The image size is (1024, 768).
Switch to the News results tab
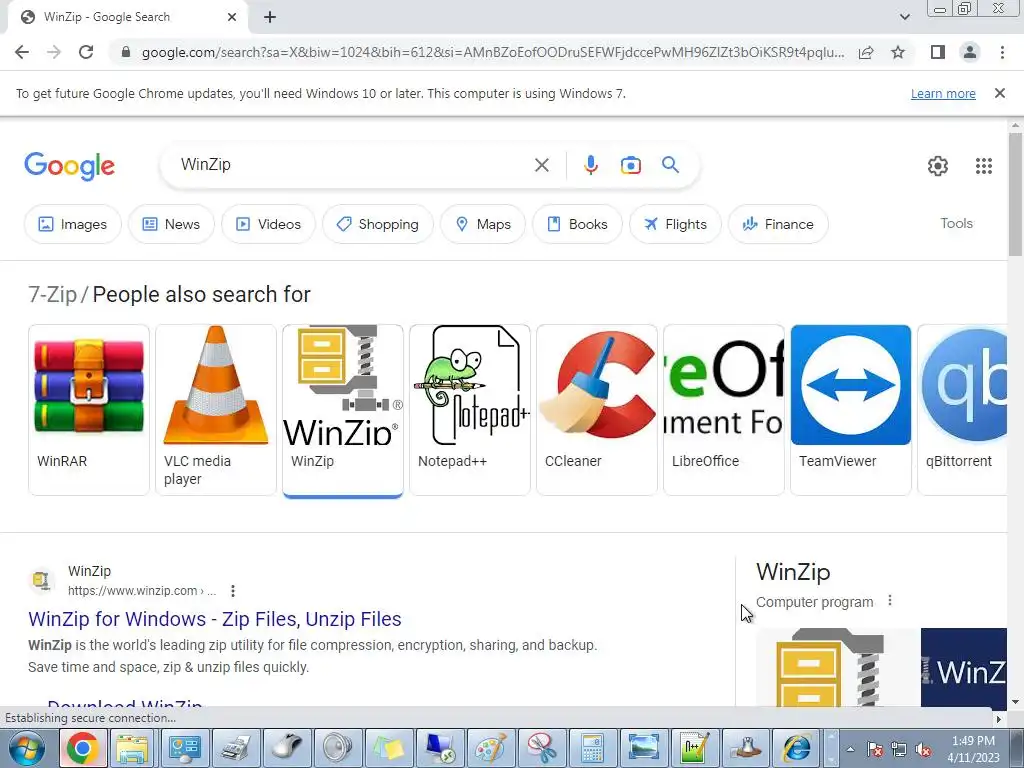[171, 224]
